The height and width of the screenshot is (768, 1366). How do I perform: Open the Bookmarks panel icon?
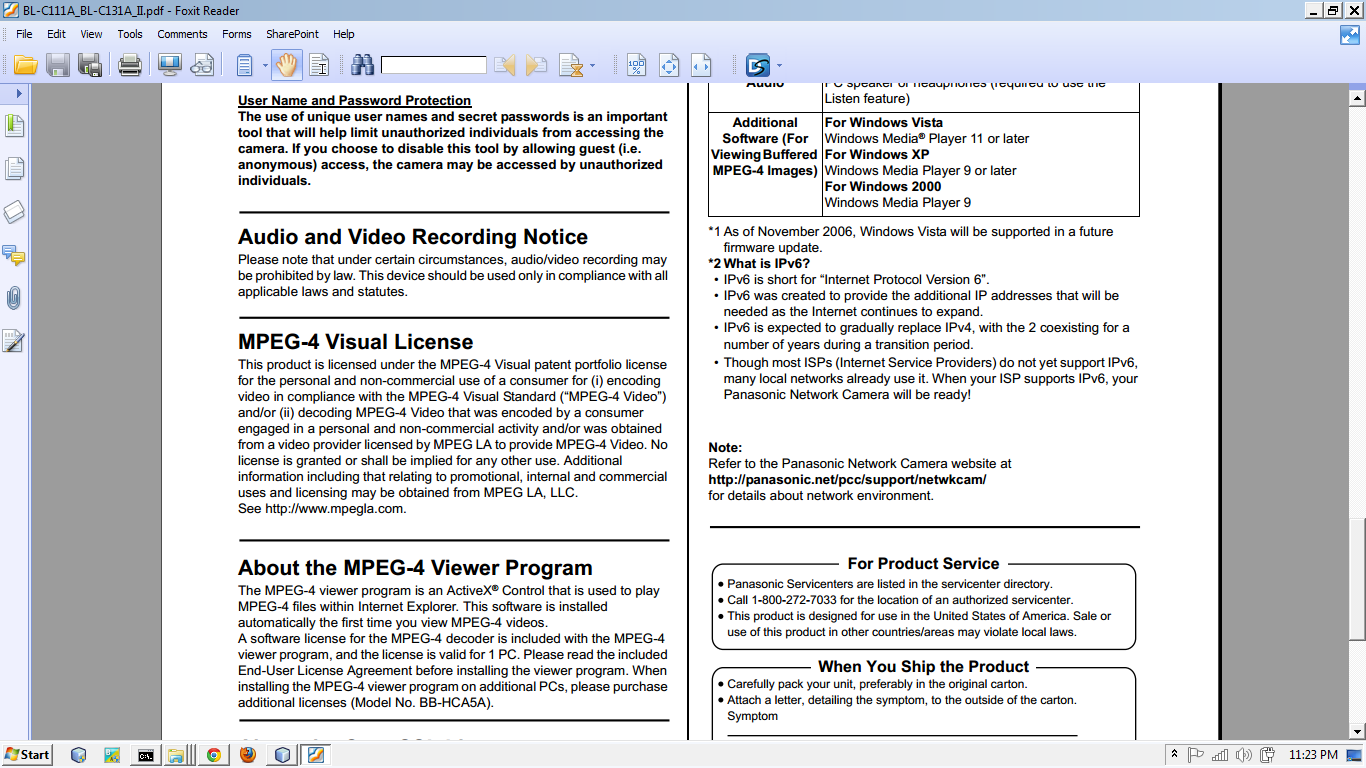pos(14,126)
